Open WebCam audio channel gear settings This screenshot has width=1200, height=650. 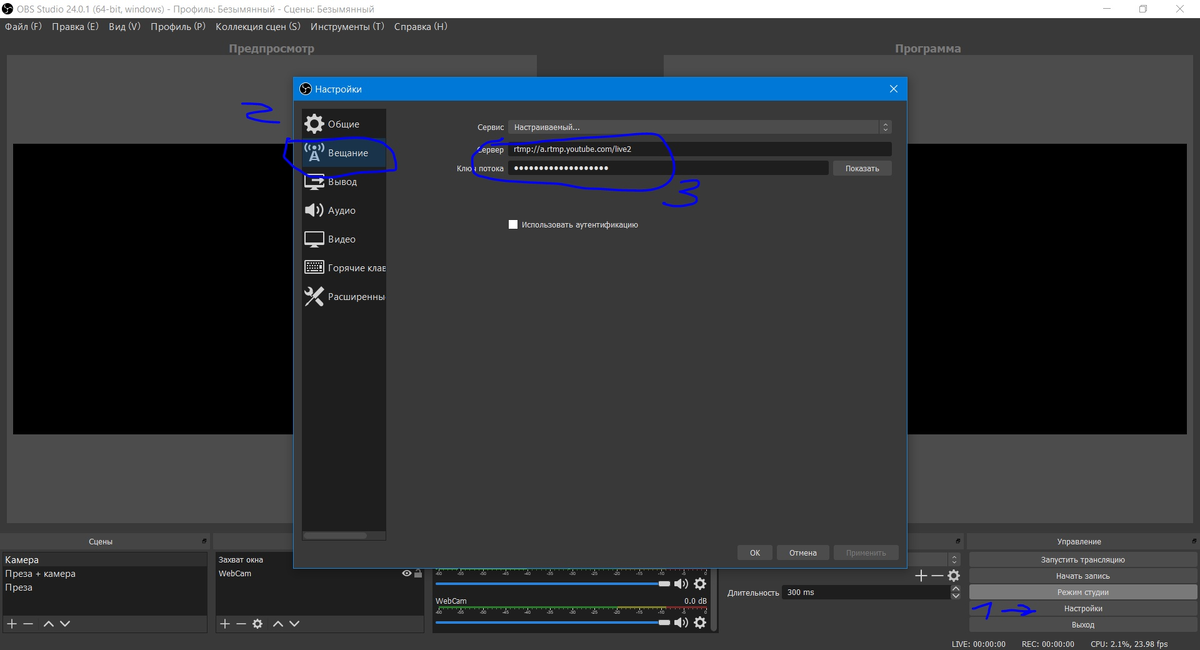coord(700,622)
